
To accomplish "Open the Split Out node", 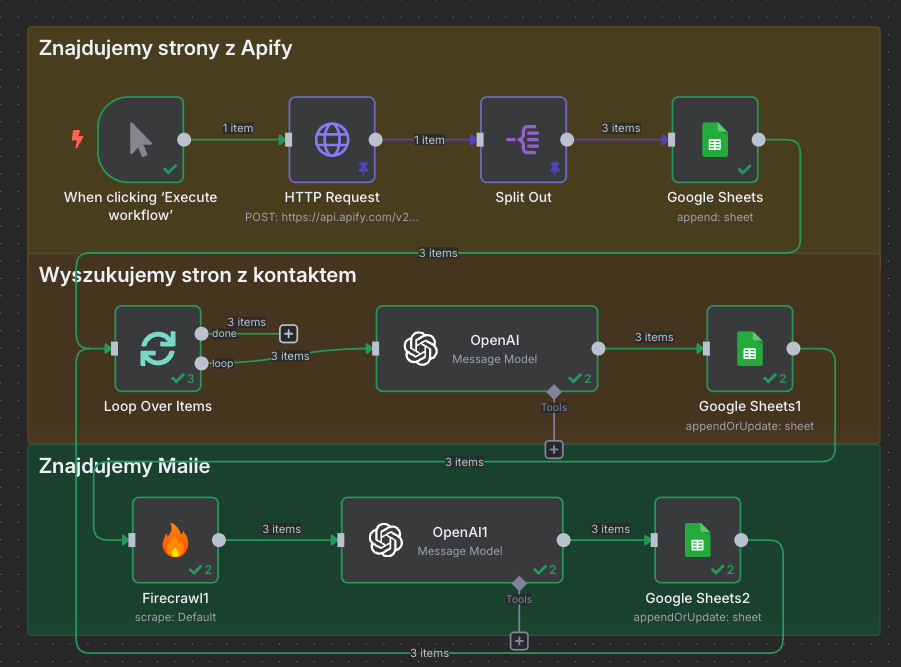I will [523, 140].
